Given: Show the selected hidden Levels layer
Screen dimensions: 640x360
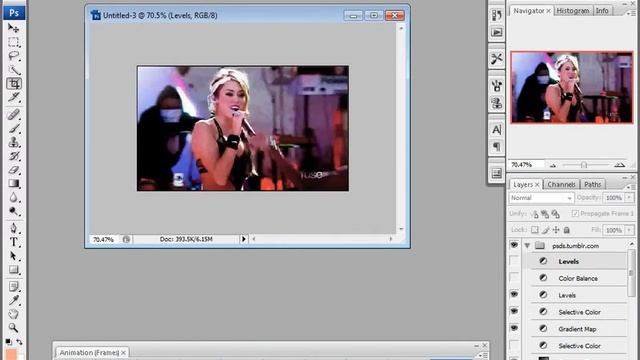Looking at the screenshot, I should (x=514, y=261).
